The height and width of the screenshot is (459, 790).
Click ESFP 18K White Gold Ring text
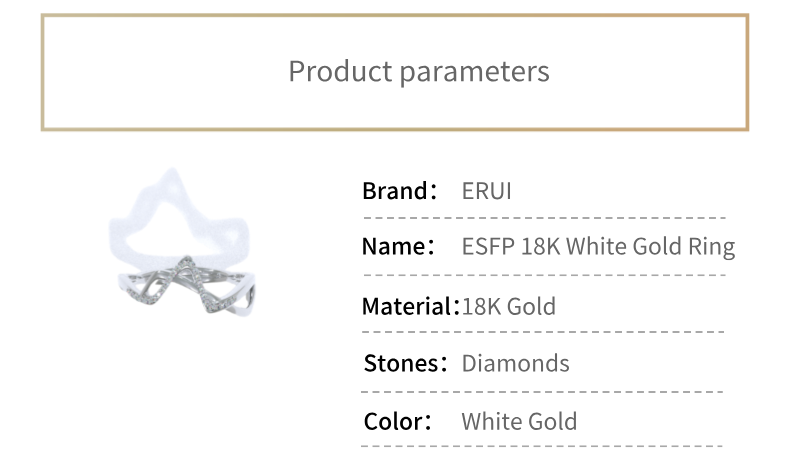click(599, 247)
